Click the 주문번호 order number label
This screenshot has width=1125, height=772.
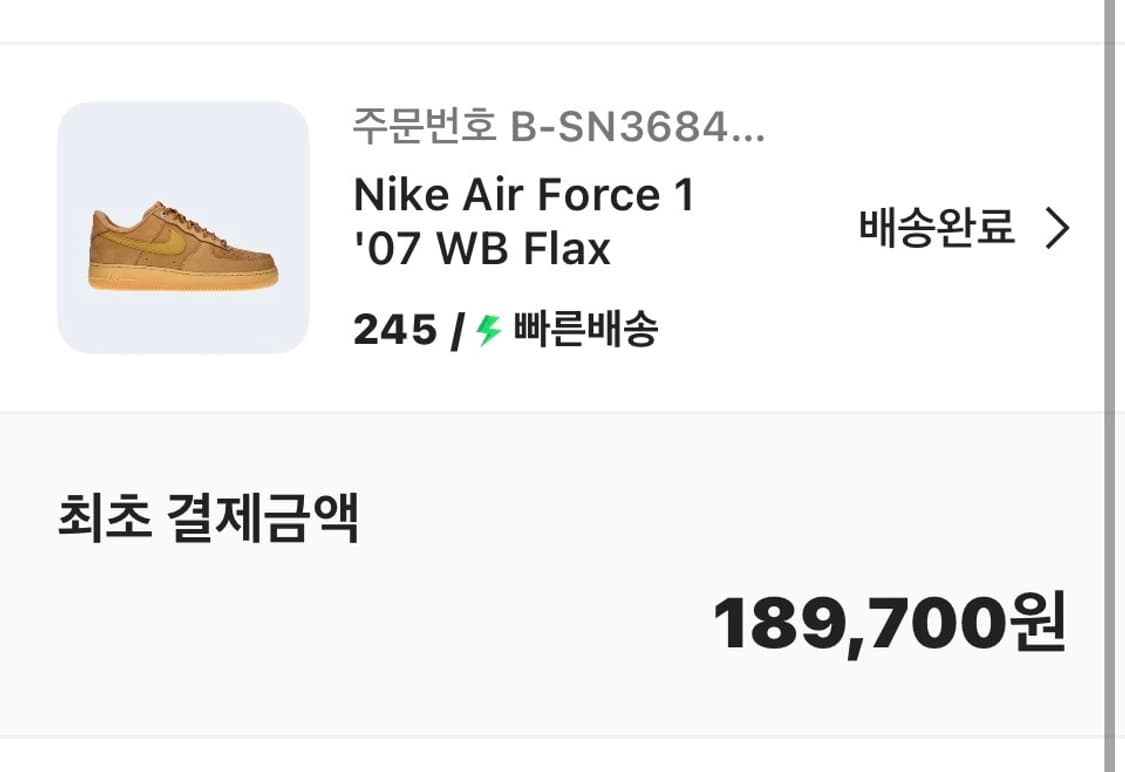pos(424,128)
